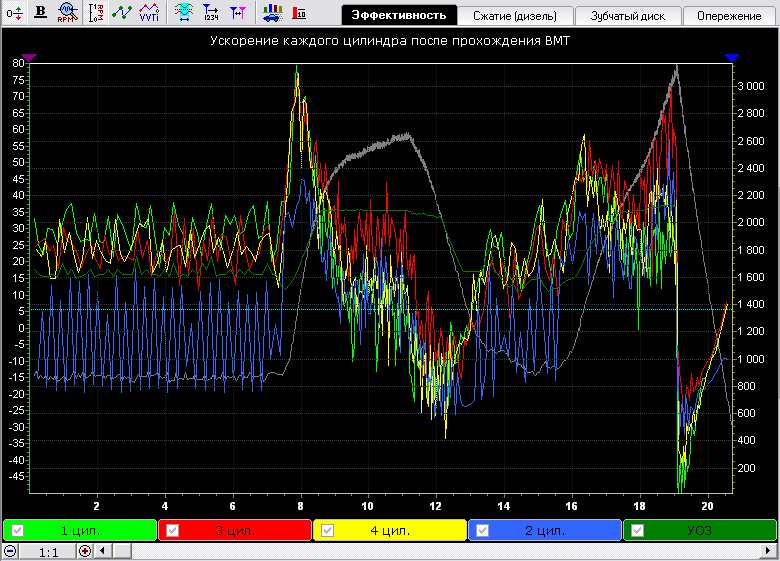Screen dimensions: 780x561
Task: Click the zero-level offset arrows icon
Action: point(14,12)
